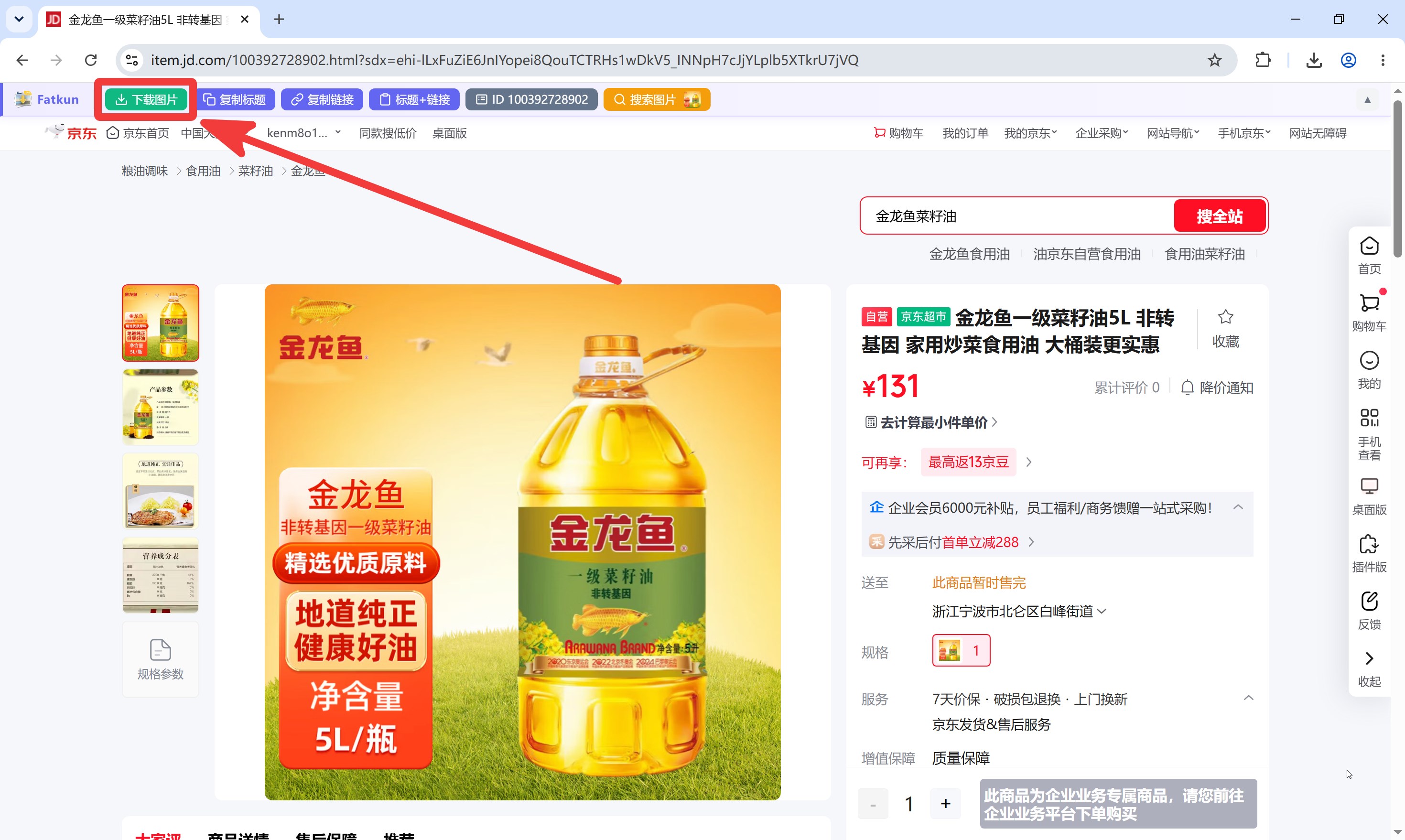The image size is (1405, 840).
Task: Click the 搜全站 search button
Action: [x=1219, y=215]
